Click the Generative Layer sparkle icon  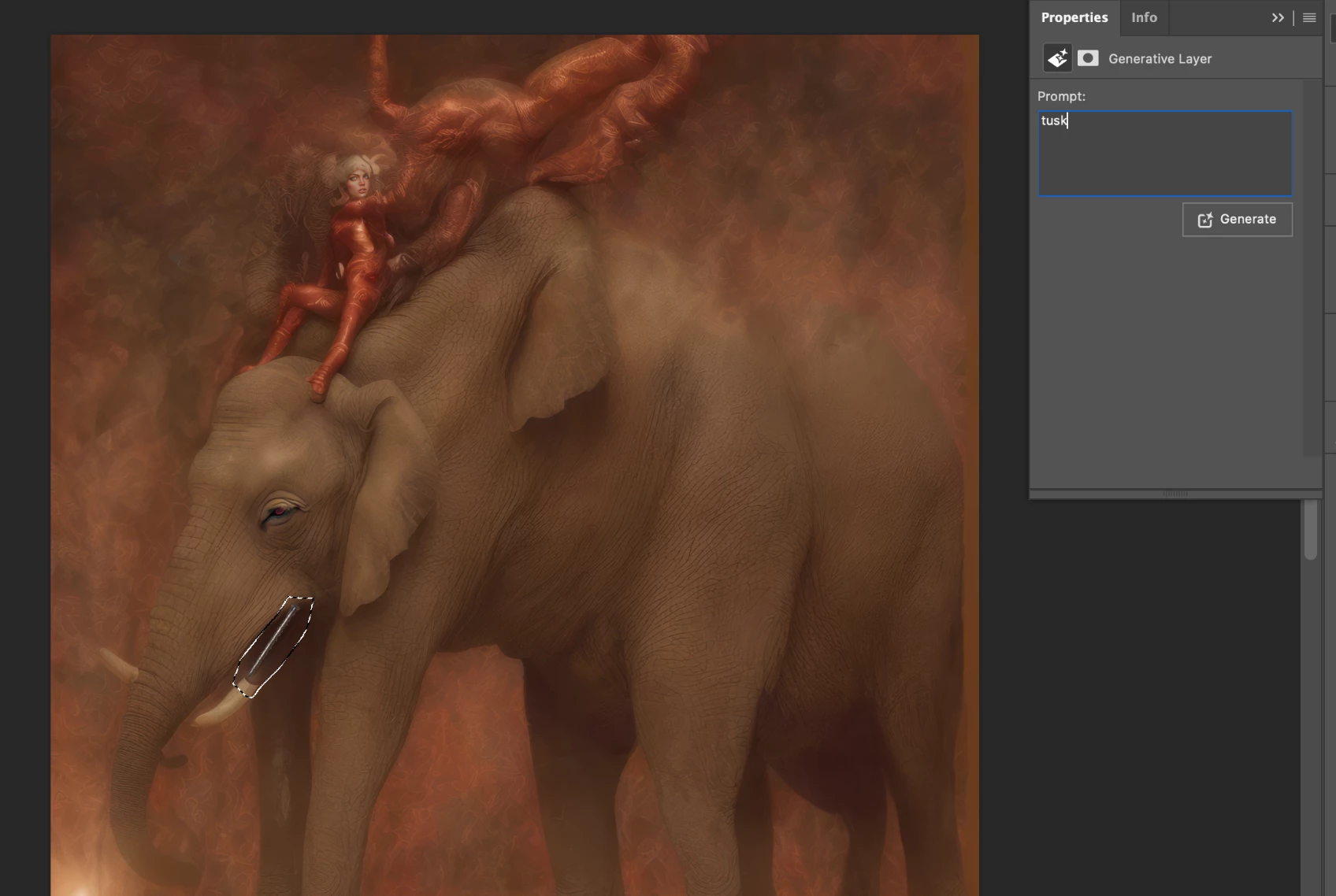tap(1057, 58)
